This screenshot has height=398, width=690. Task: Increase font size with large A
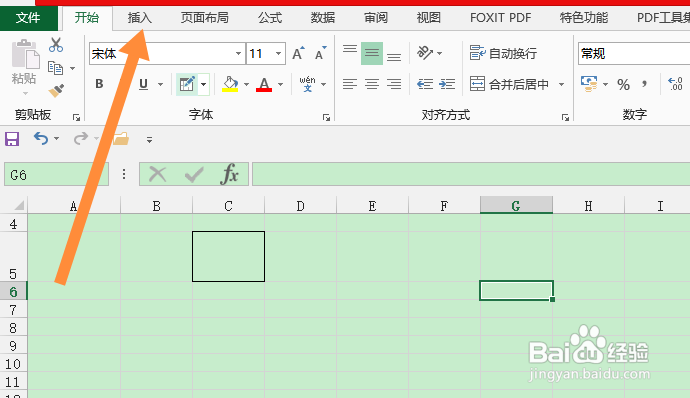tap(298, 53)
